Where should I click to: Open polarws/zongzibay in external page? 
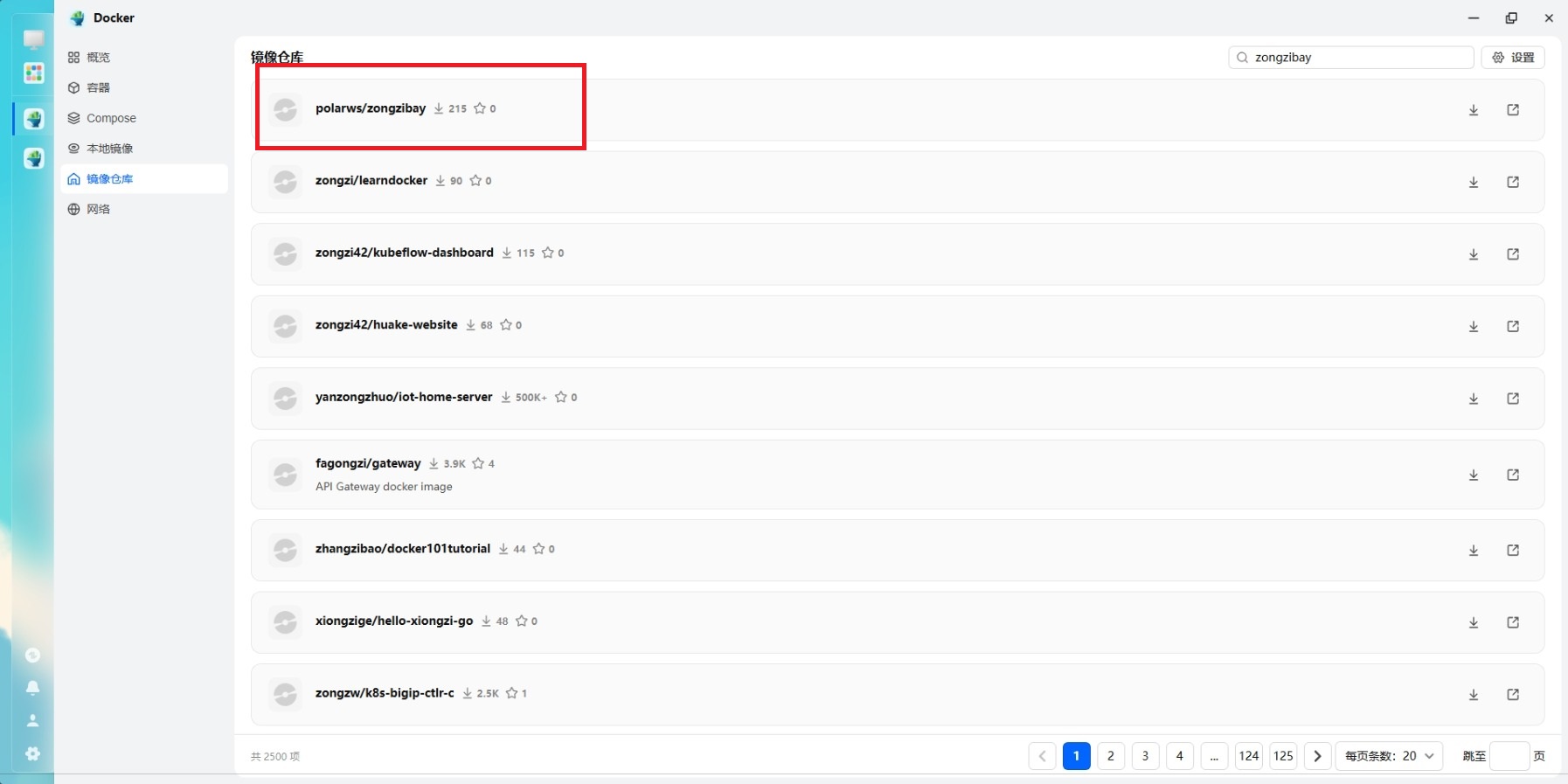click(x=1513, y=110)
